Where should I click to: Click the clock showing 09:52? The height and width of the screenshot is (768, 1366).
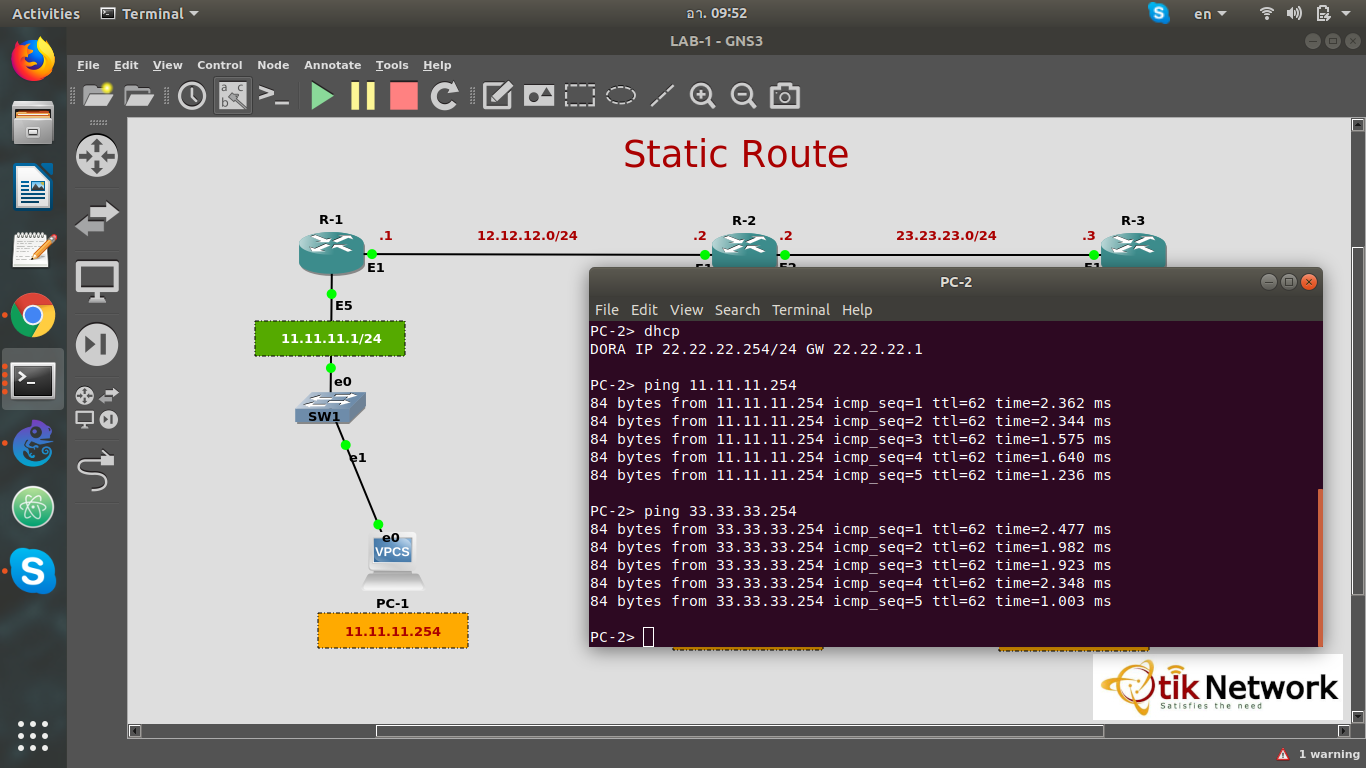click(x=716, y=14)
